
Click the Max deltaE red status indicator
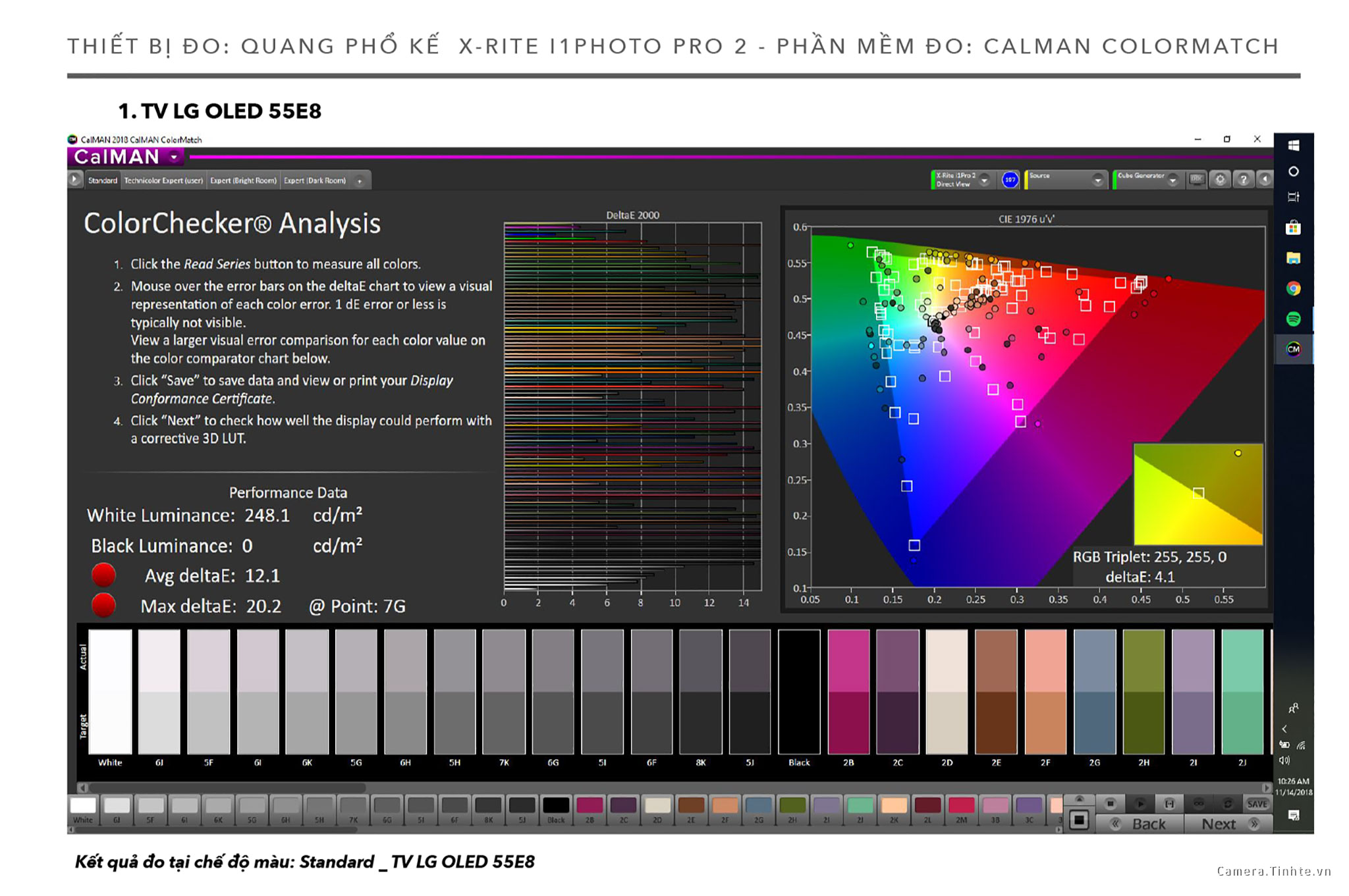tap(103, 605)
